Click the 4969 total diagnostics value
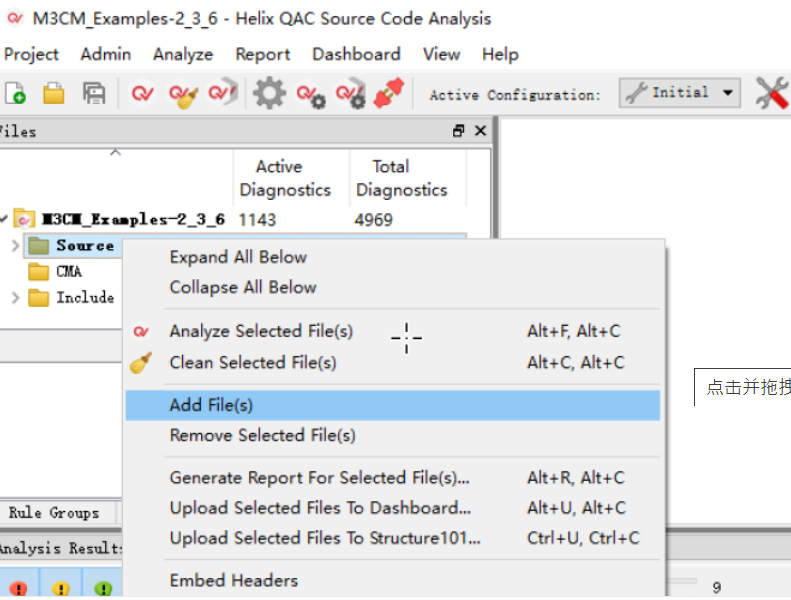This screenshot has height=600, width=791. (373, 220)
